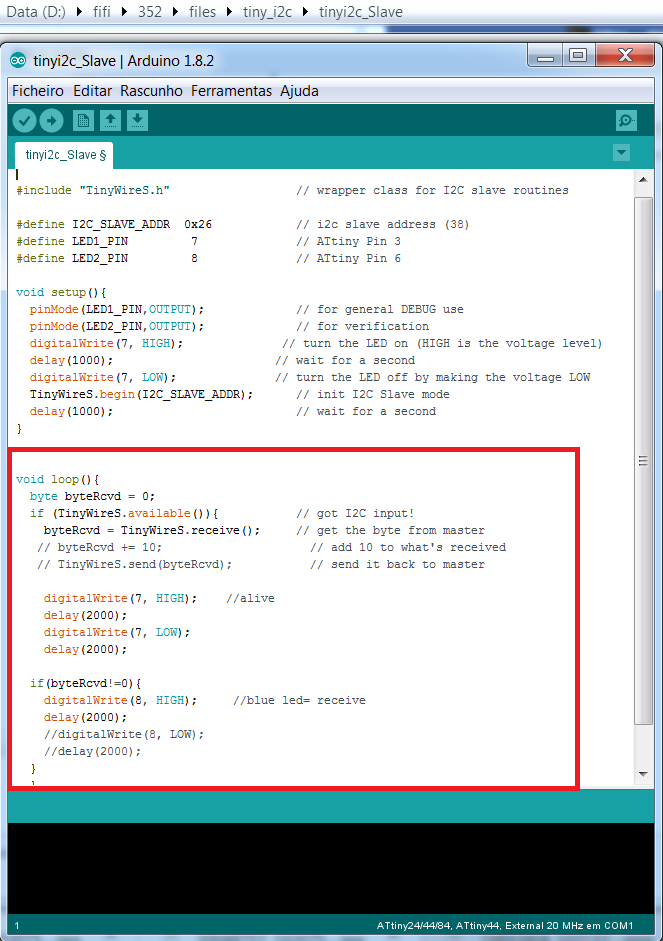Click 'TinyWireS.begin(I2C_SLAVE_ADDR);' line
Image resolution: width=663 pixels, height=941 pixels.
click(142, 394)
